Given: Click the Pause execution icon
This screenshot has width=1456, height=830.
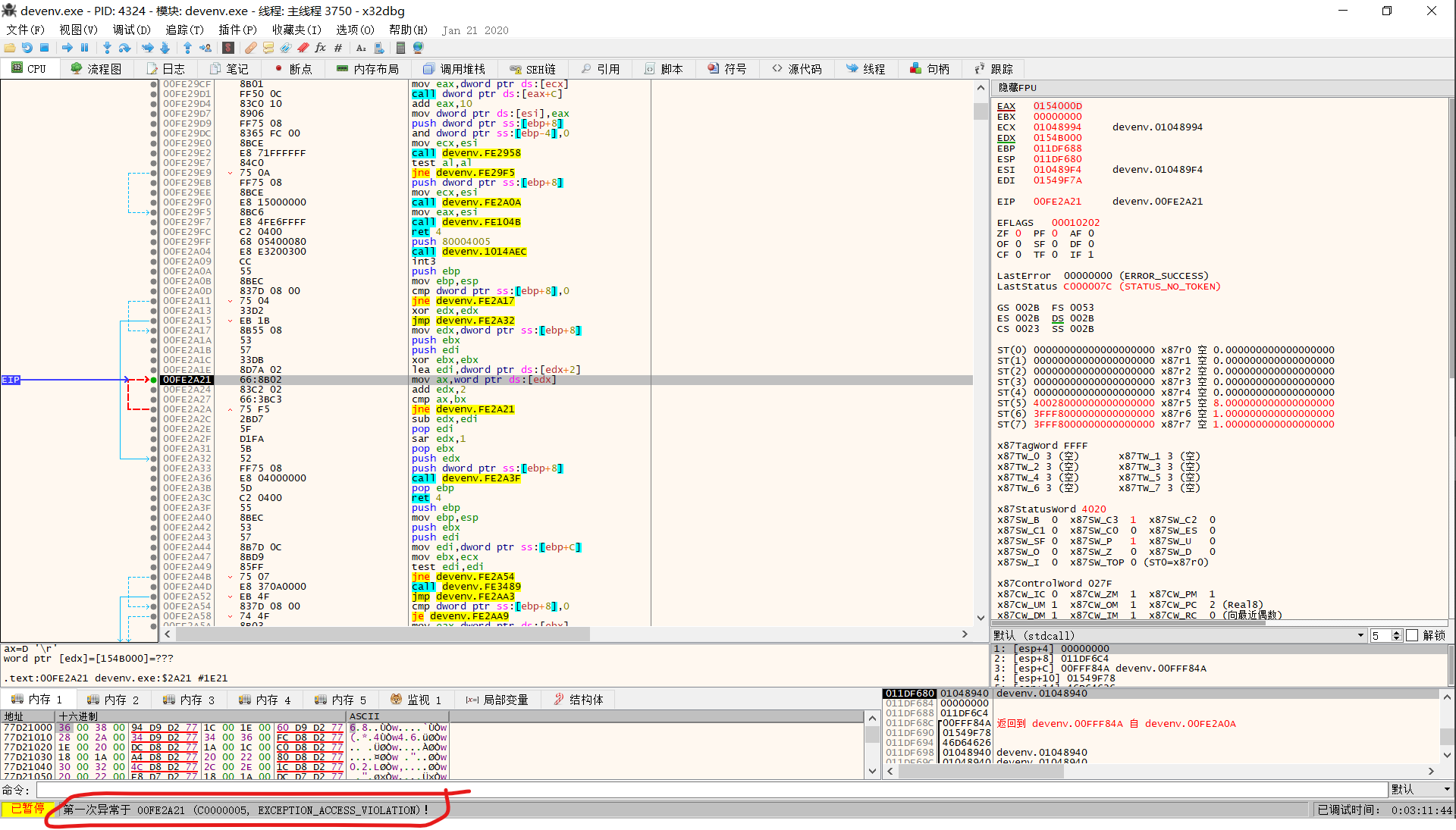Looking at the screenshot, I should pos(84,48).
